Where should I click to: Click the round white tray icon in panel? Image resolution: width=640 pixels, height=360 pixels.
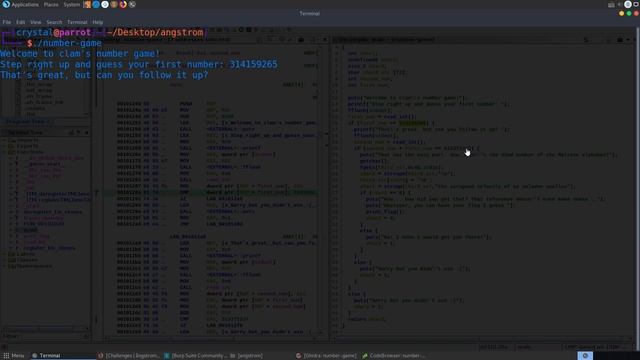[628, 4]
